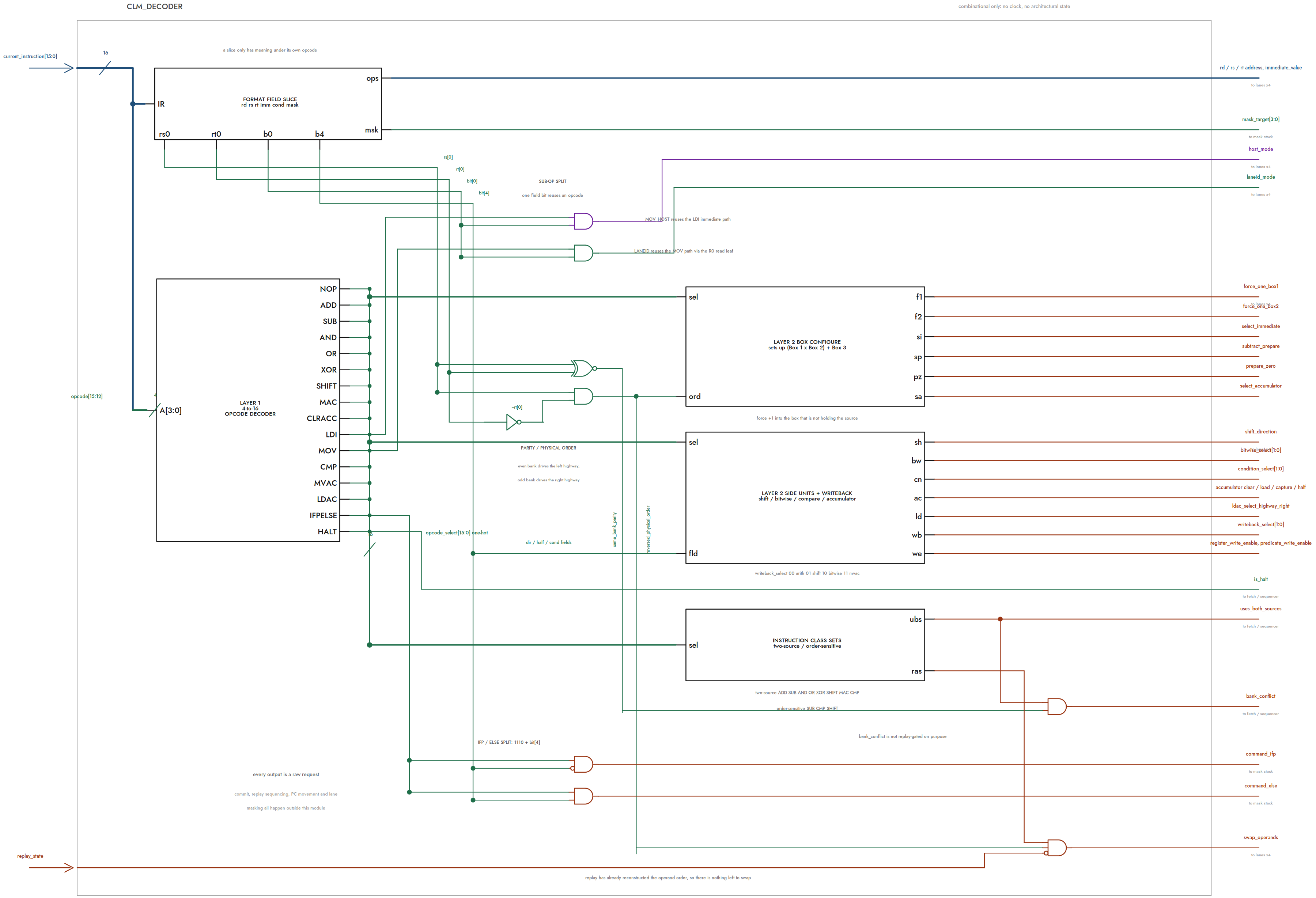This screenshot has height=898, width=1316.
Task: Click the ord input port label
Action: [694, 396]
